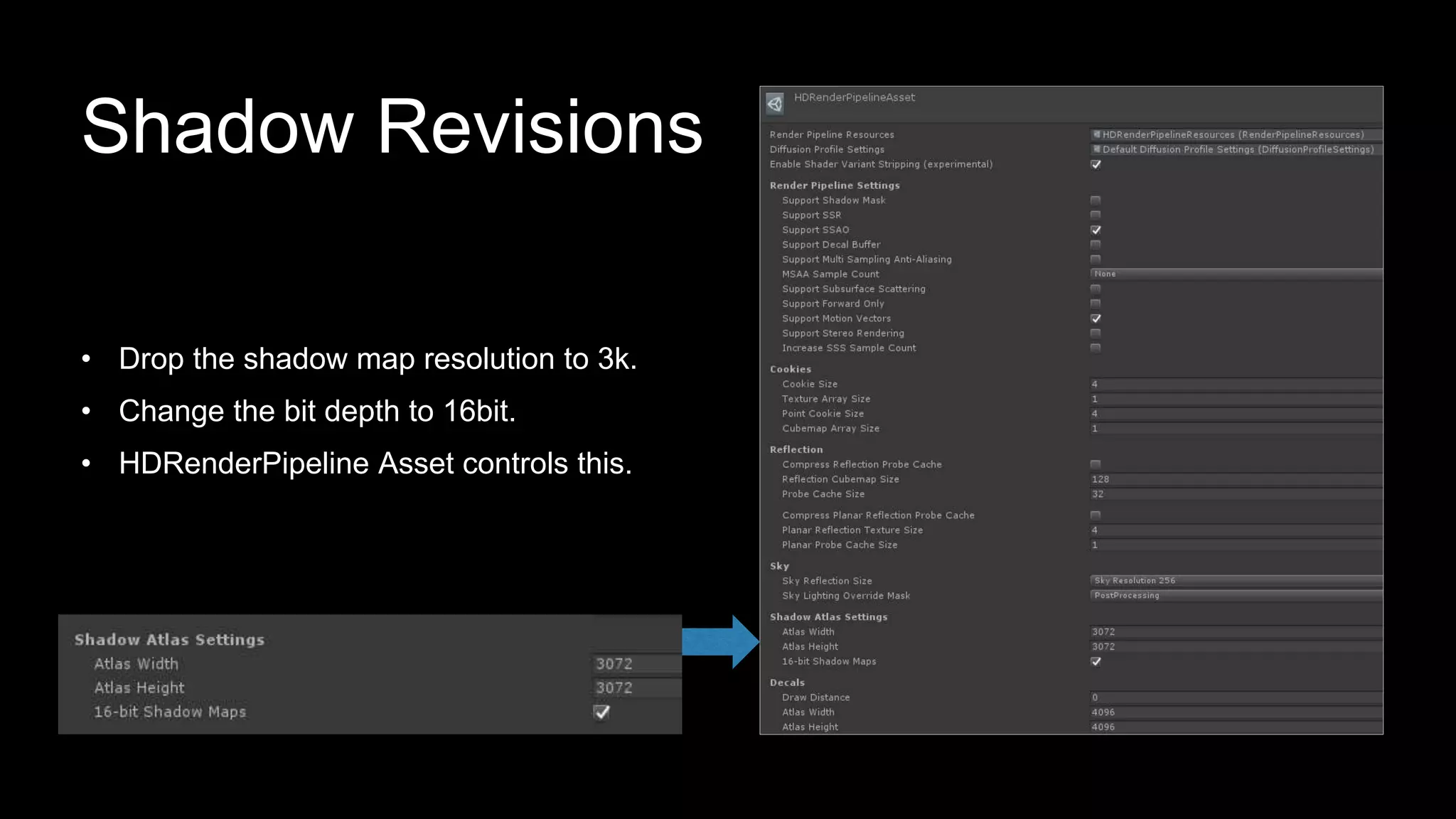Click the Sky section heading
The height and width of the screenshot is (819, 1456).
(x=779, y=567)
